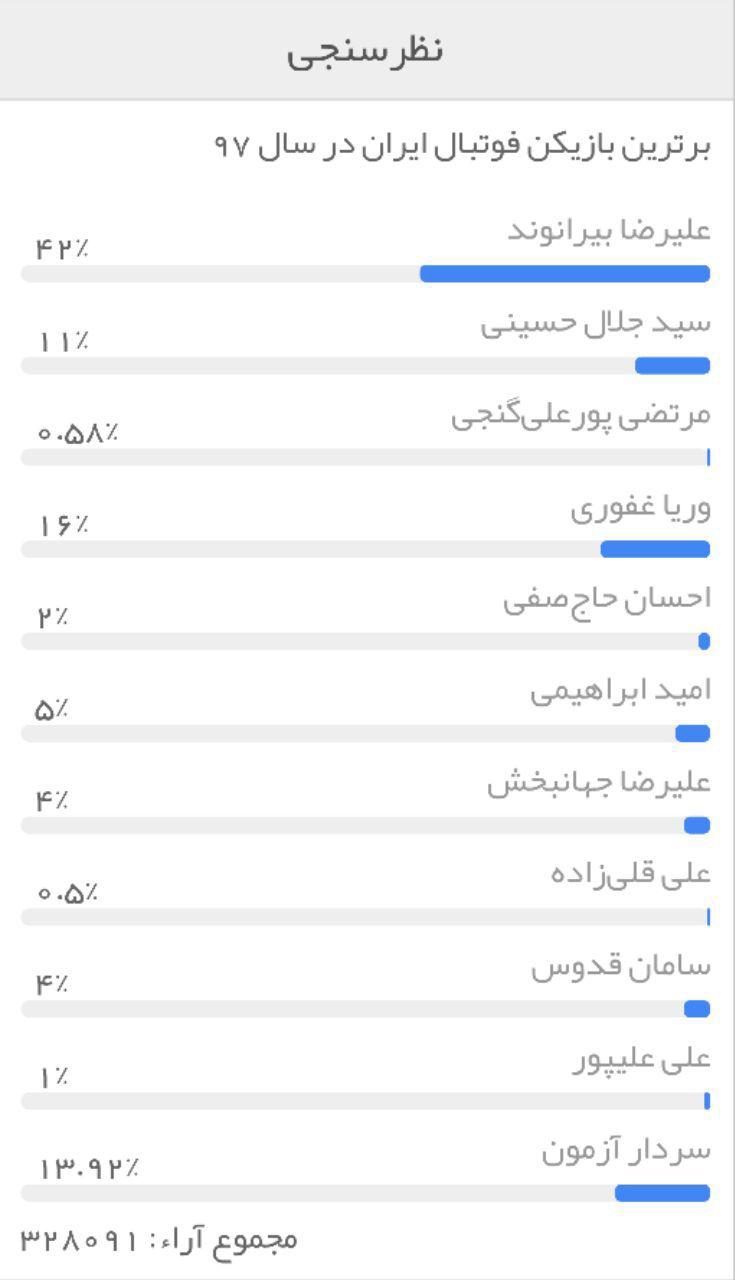Vote for وریا غفوری option
Screen dimensions: 735x1280
(640, 508)
